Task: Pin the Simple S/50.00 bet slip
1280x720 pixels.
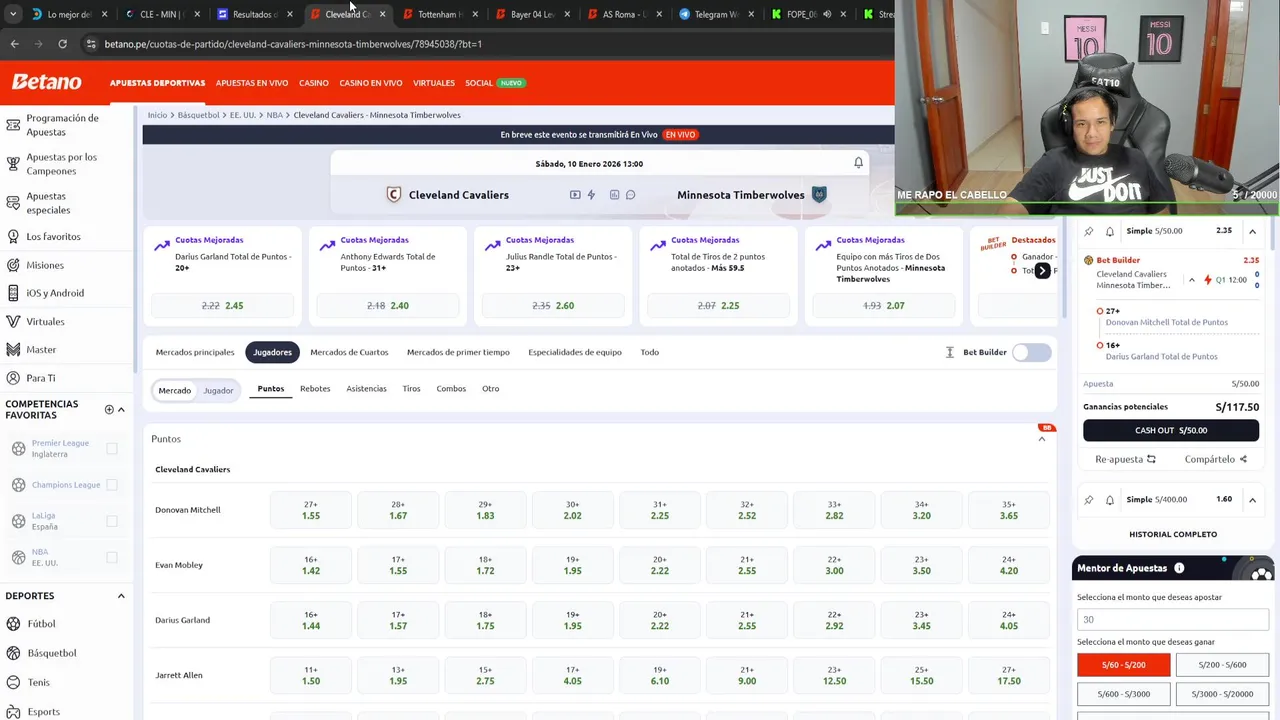Action: tap(1089, 231)
